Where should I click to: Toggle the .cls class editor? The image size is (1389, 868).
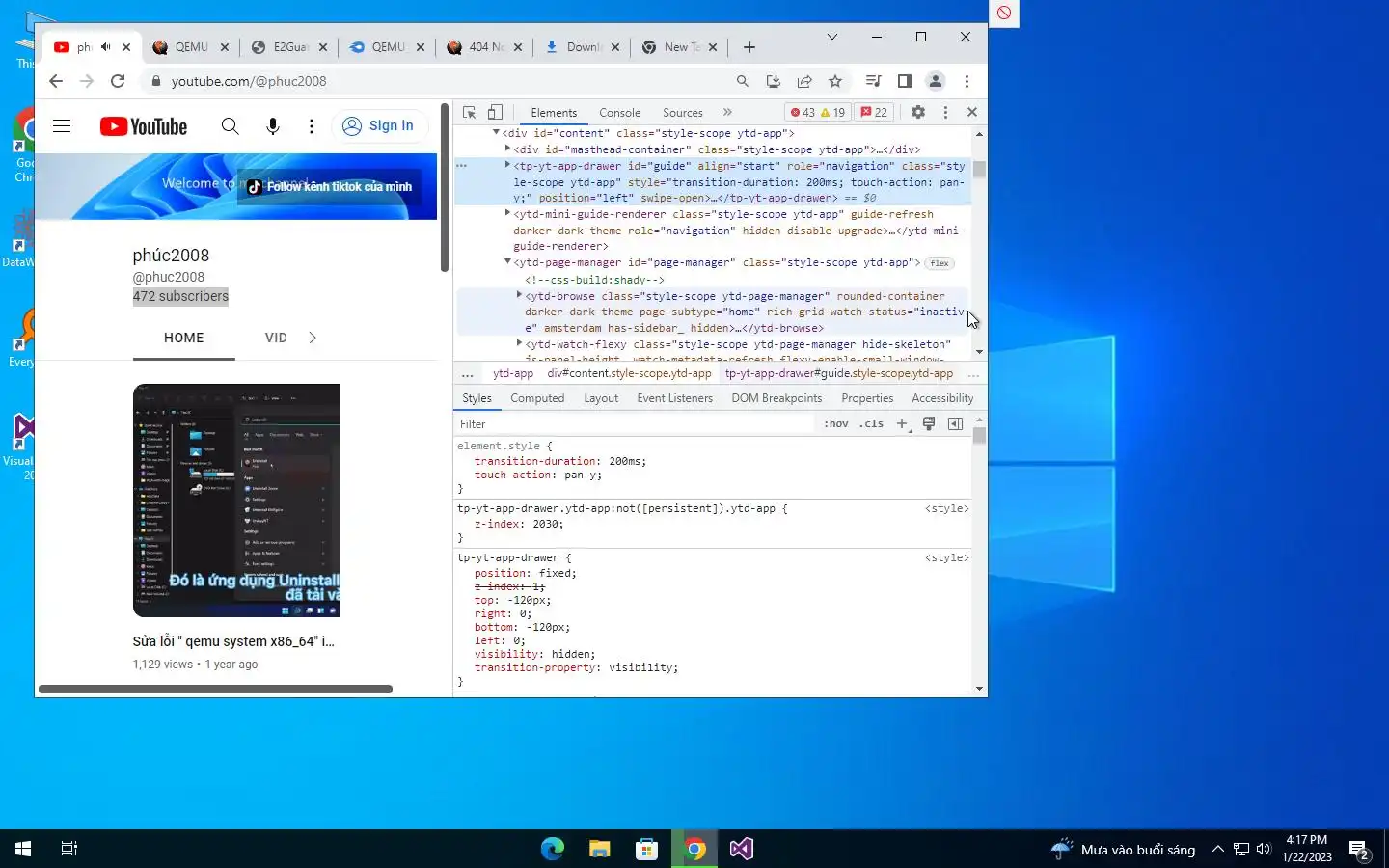click(x=871, y=424)
